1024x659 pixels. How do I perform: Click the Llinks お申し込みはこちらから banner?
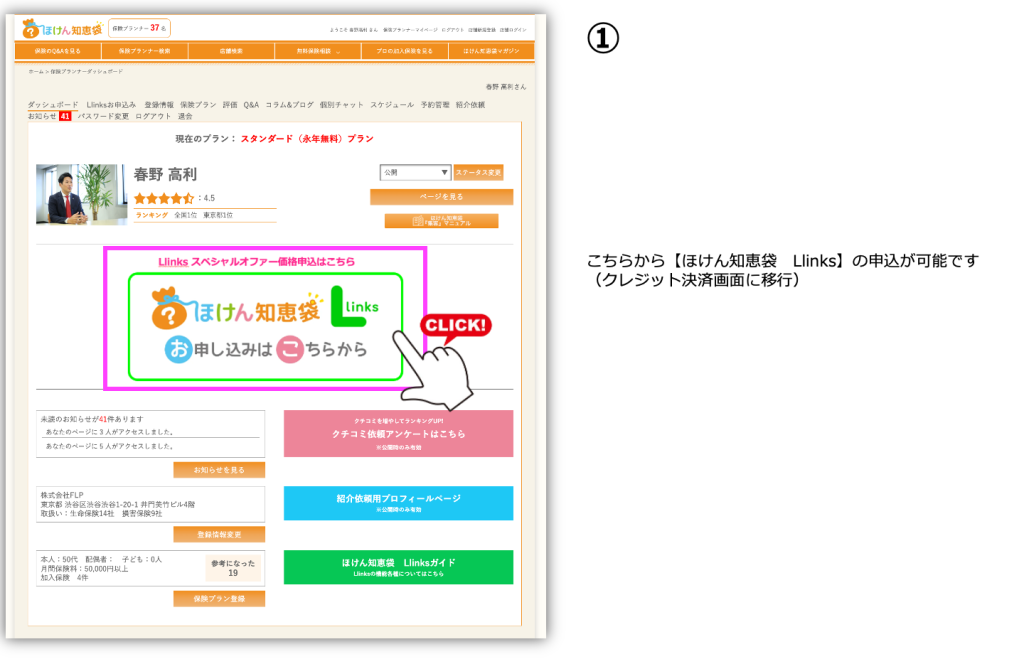click(265, 327)
